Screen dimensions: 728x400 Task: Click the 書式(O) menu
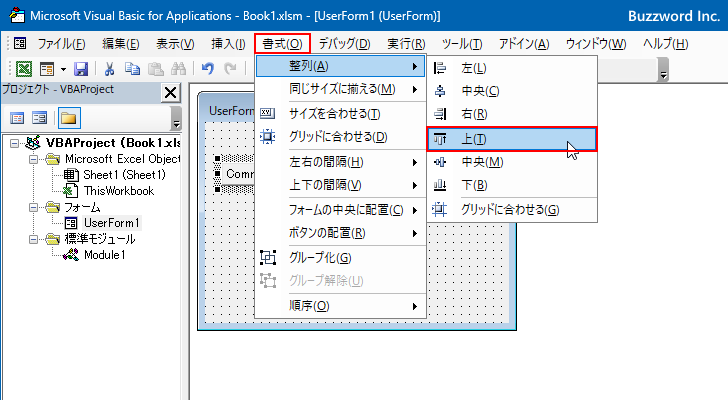pyautogui.click(x=282, y=44)
